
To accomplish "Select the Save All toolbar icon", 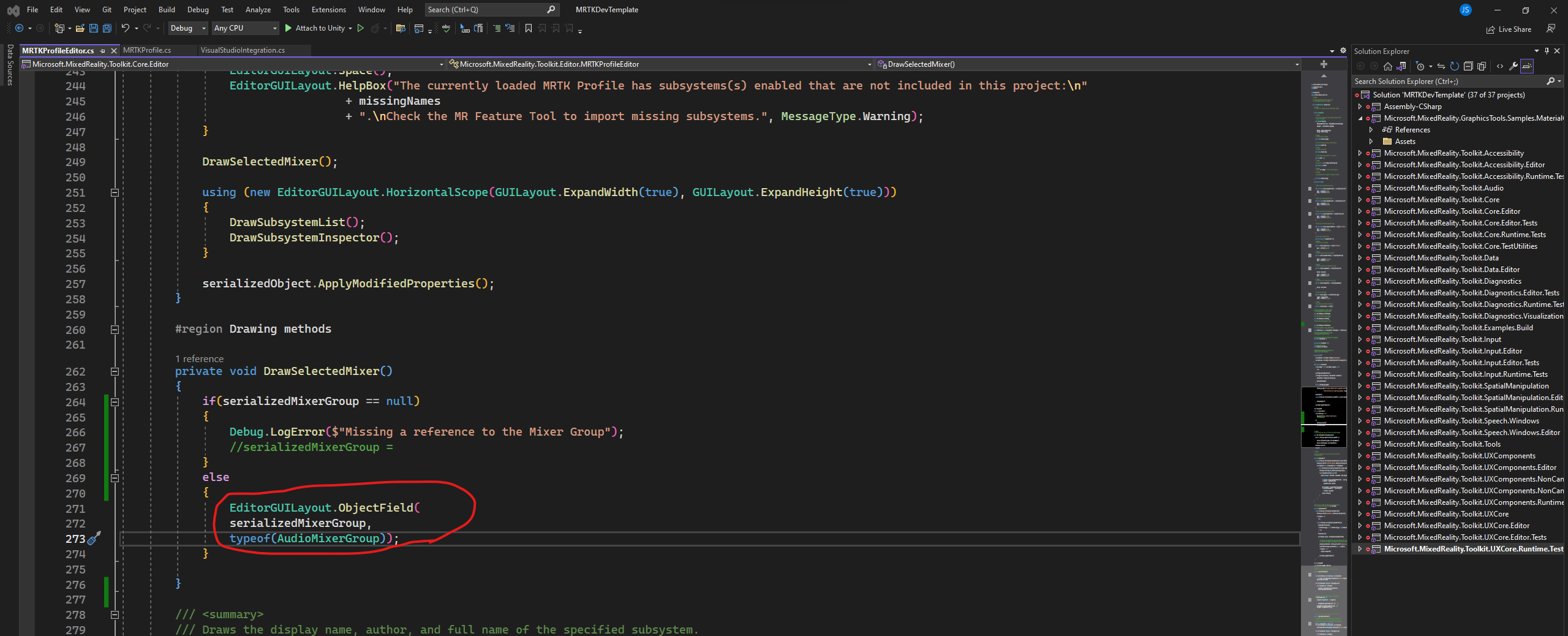I will tap(107, 28).
